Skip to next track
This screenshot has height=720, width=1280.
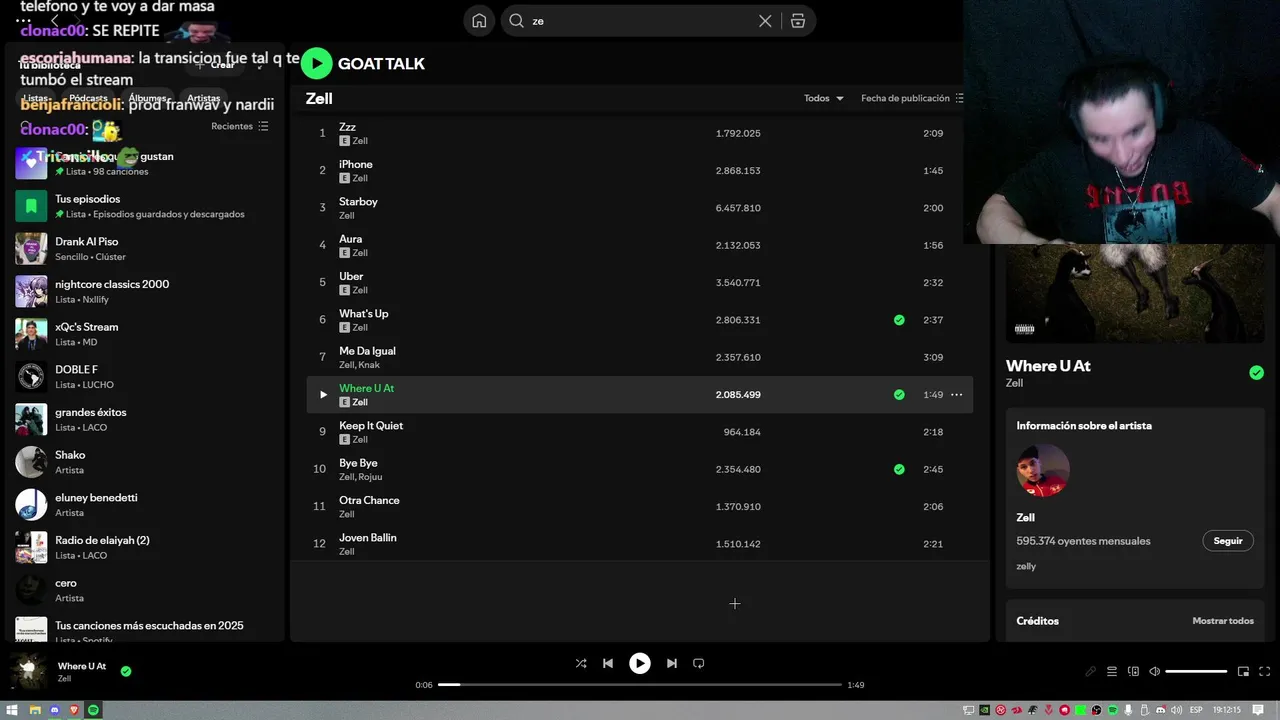(x=672, y=663)
